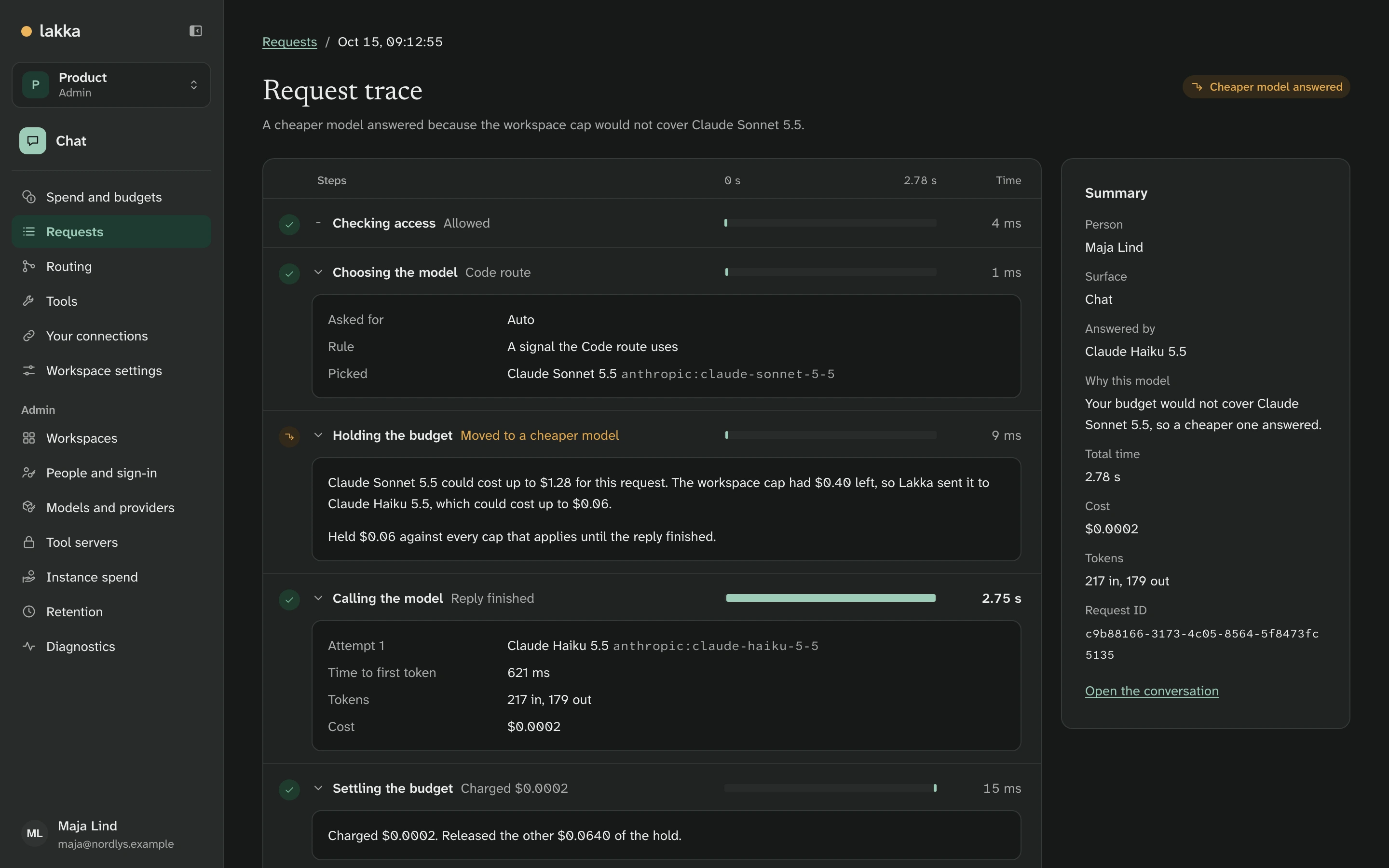Click the 621 ms time to first token
The width and height of the screenshot is (1389, 868).
[x=528, y=673]
